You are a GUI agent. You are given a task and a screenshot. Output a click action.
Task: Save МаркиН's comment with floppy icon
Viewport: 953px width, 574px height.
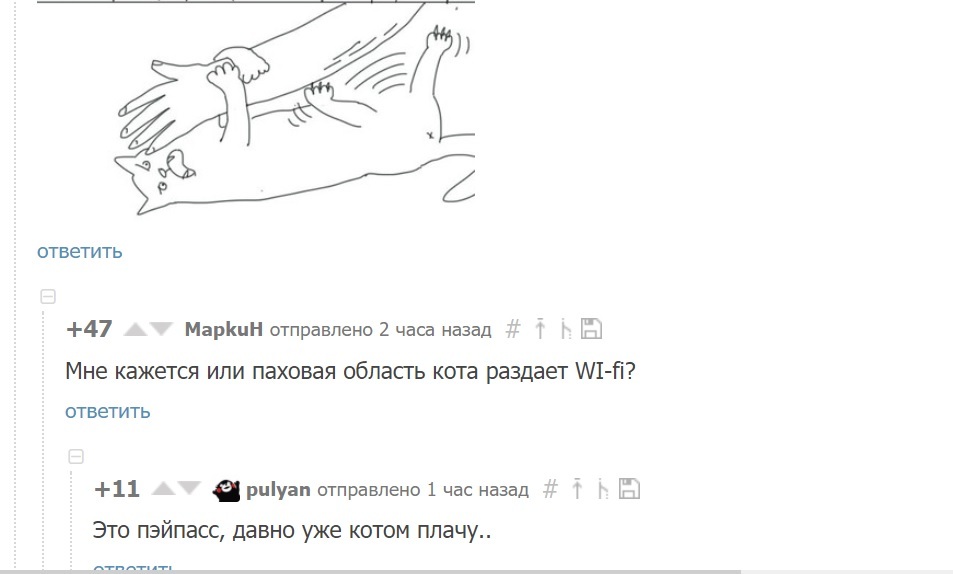click(x=591, y=329)
